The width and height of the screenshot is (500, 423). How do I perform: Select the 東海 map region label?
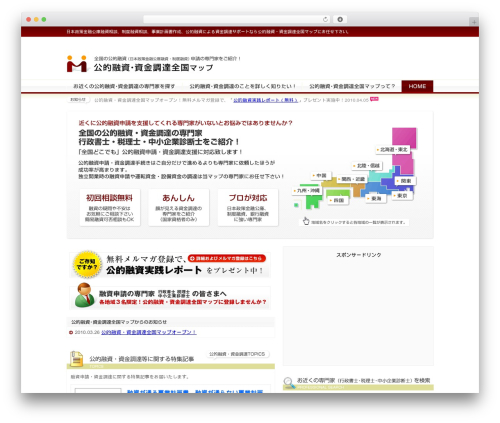(376, 198)
